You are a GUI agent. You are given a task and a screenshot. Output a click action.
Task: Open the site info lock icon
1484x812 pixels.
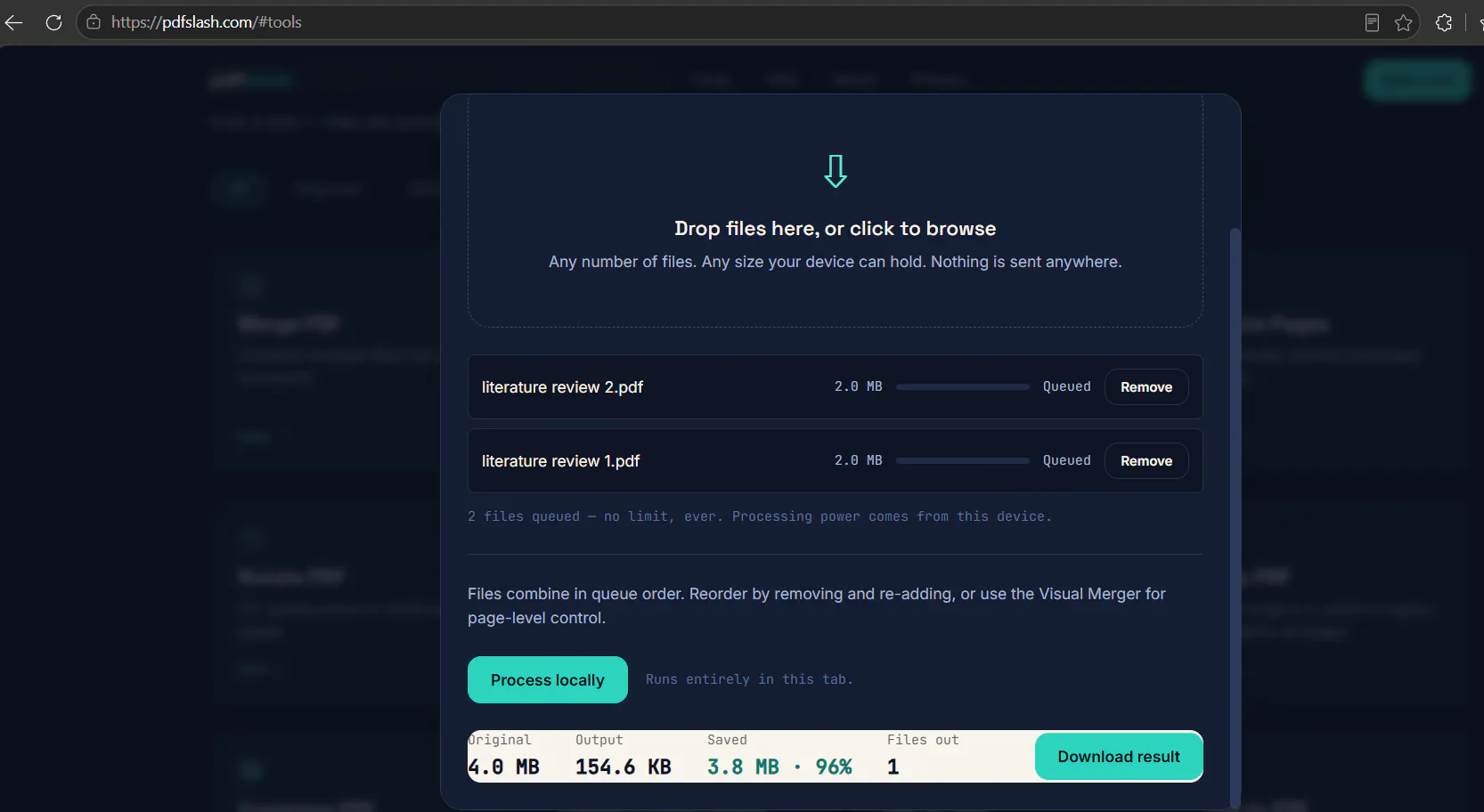click(94, 22)
